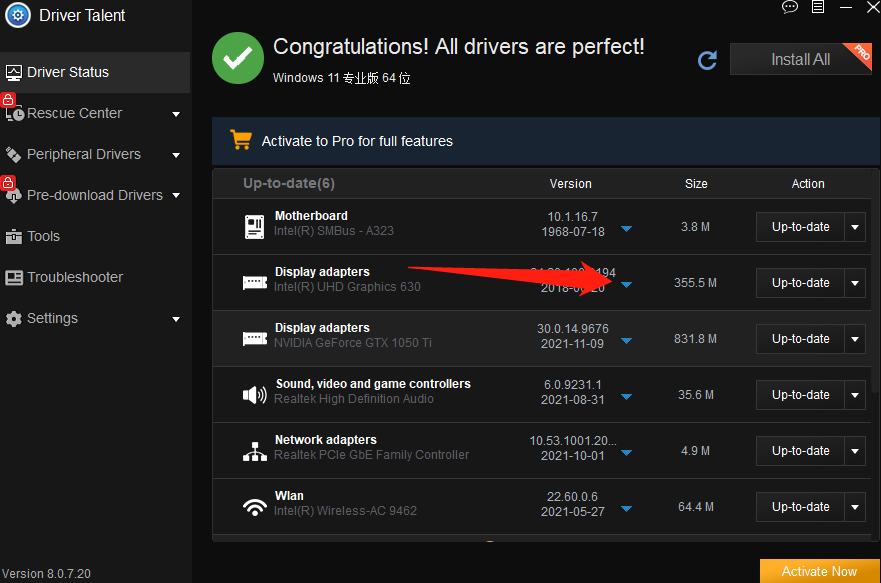The width and height of the screenshot is (881, 583).
Task: Click the 831.8 M size value
Action: tap(696, 339)
